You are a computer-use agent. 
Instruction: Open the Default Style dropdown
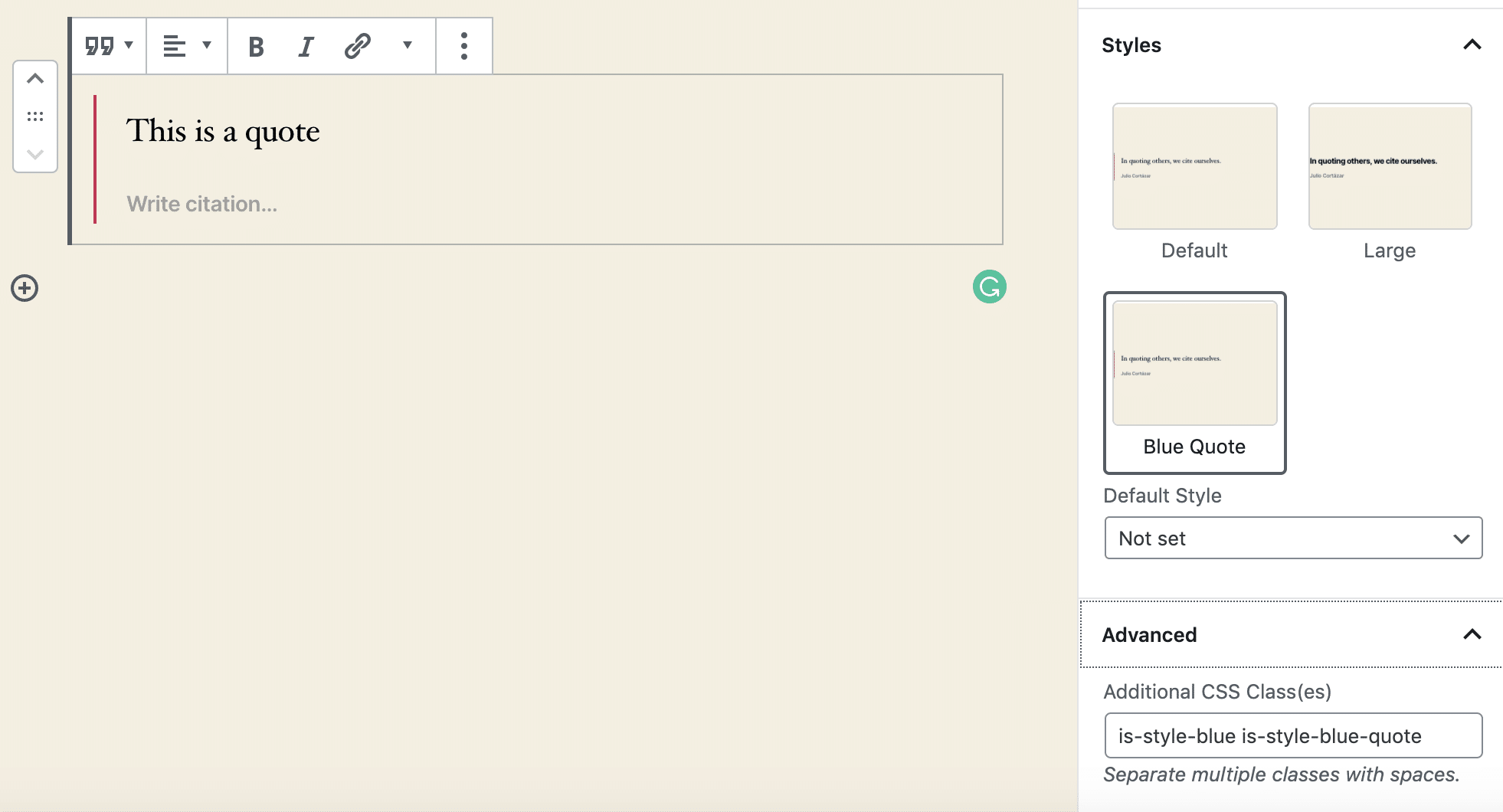click(1292, 538)
